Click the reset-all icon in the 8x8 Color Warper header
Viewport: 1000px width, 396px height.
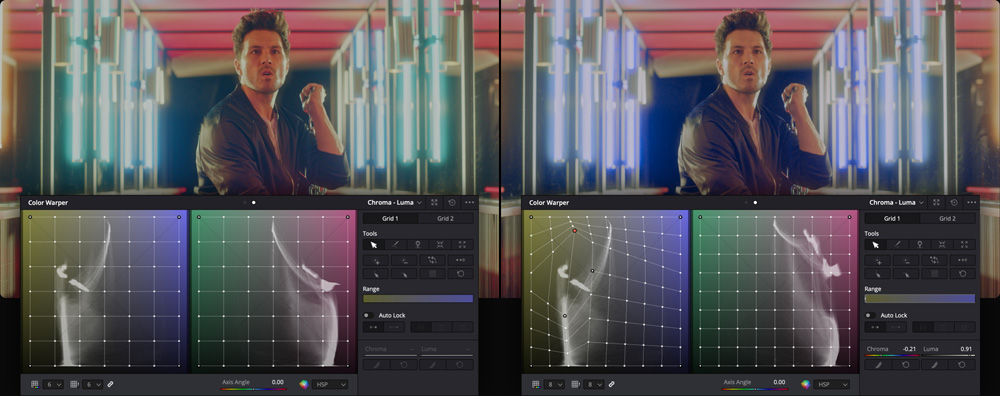[x=953, y=202]
